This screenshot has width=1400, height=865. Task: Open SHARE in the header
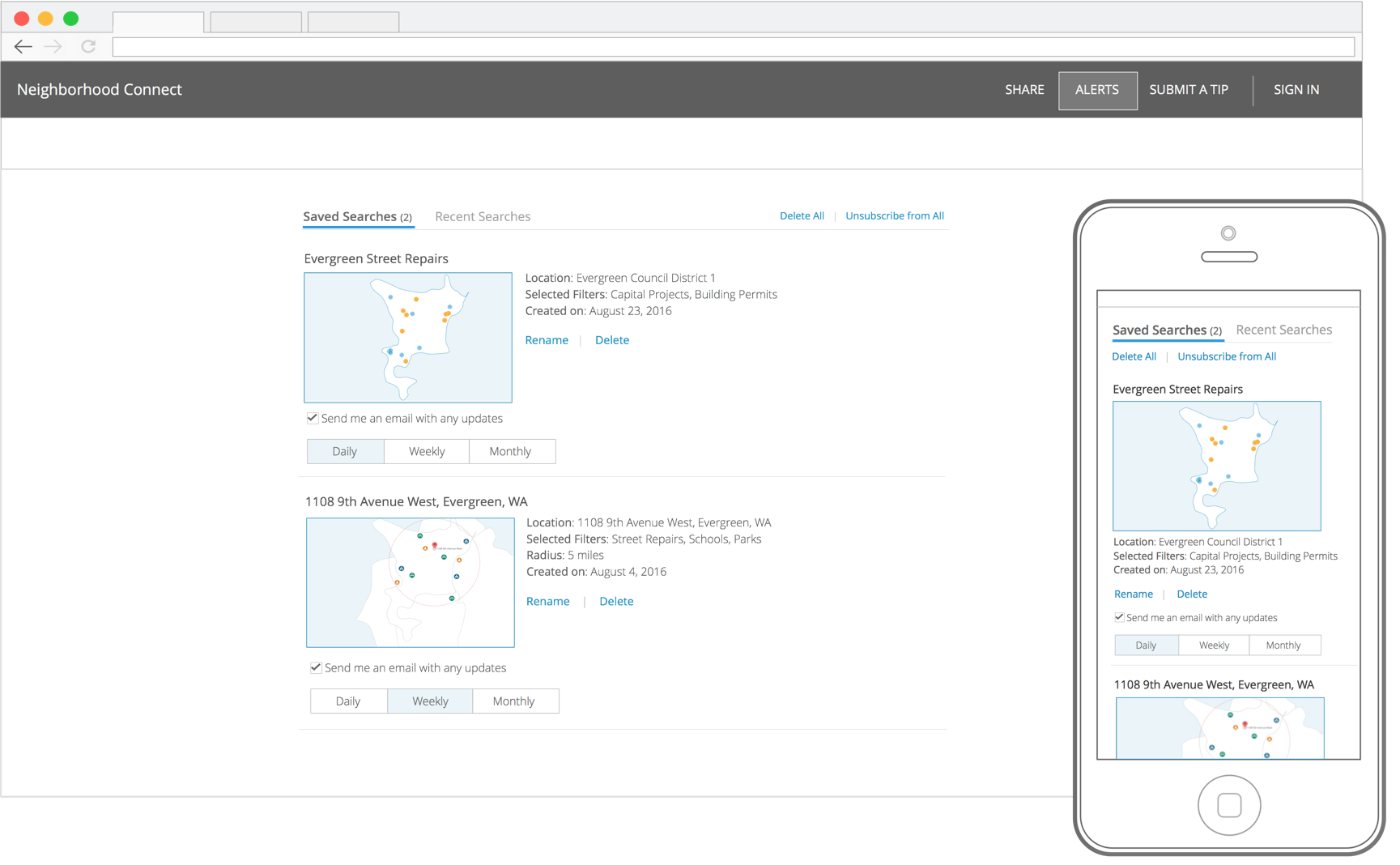(x=1024, y=90)
